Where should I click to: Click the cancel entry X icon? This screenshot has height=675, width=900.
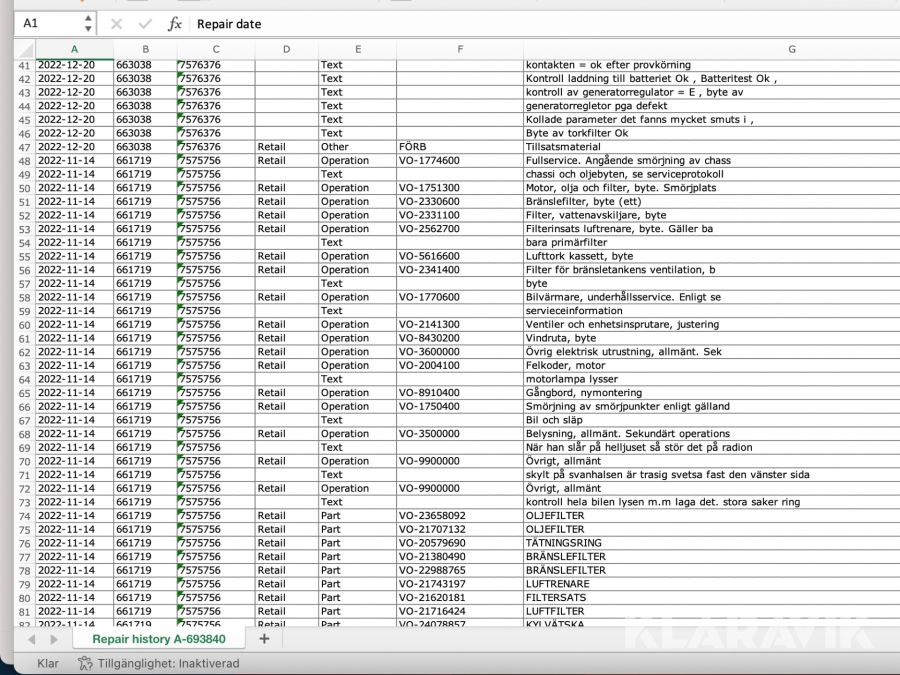tap(117, 24)
